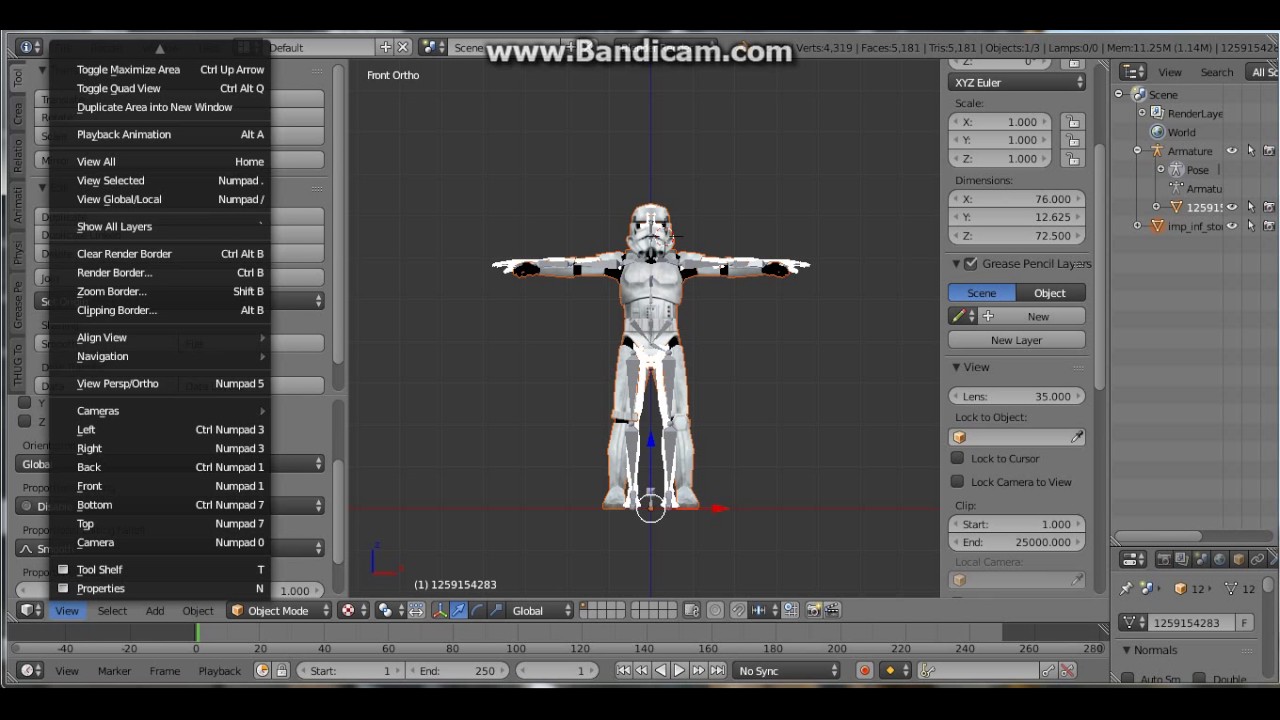Open the XYZ Euler rotation mode dropdown
Screen dimensions: 1280x720
(x=1017, y=83)
